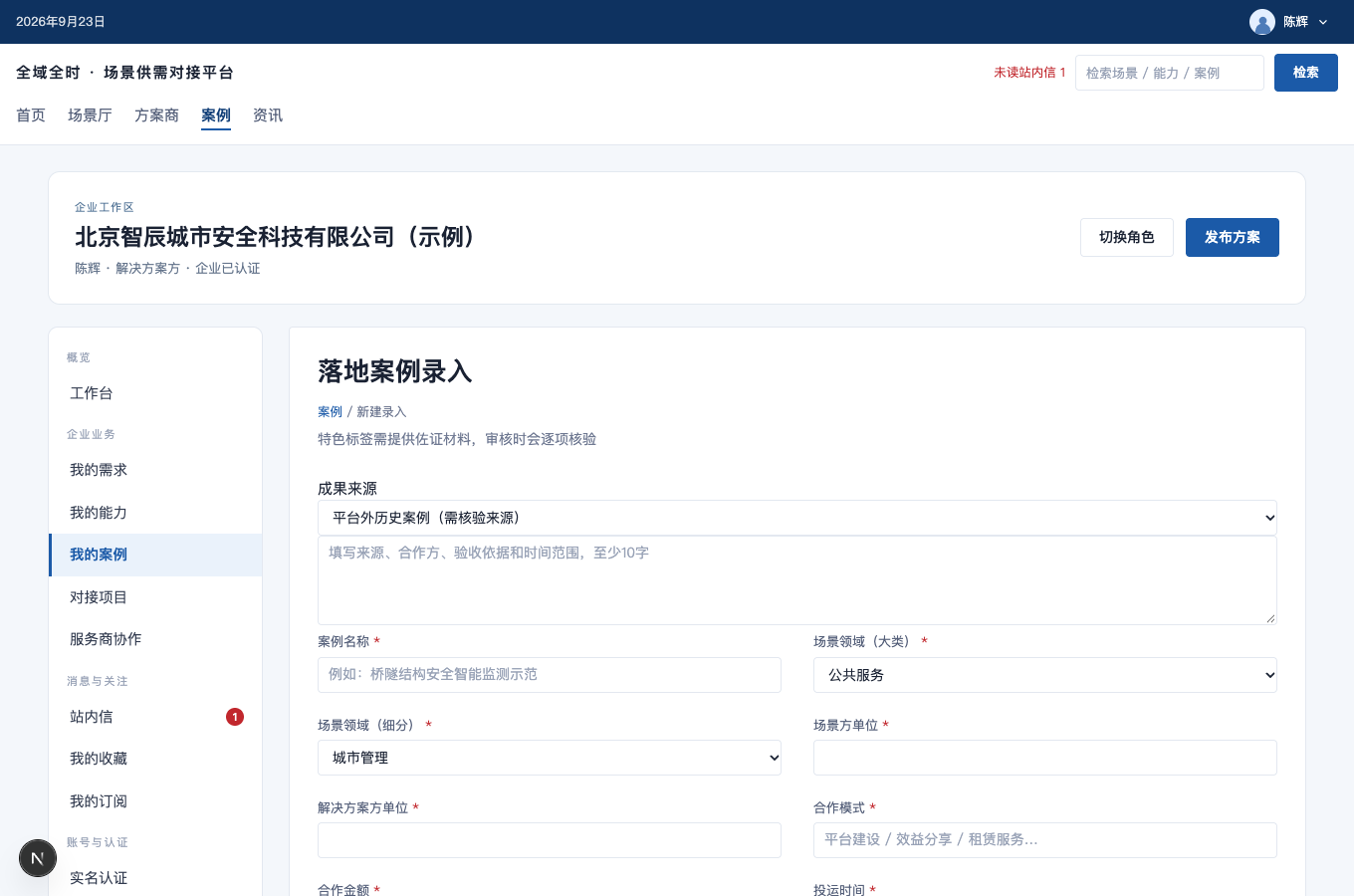Open 工作台 in the sidebar
1354x896 pixels.
click(155, 393)
